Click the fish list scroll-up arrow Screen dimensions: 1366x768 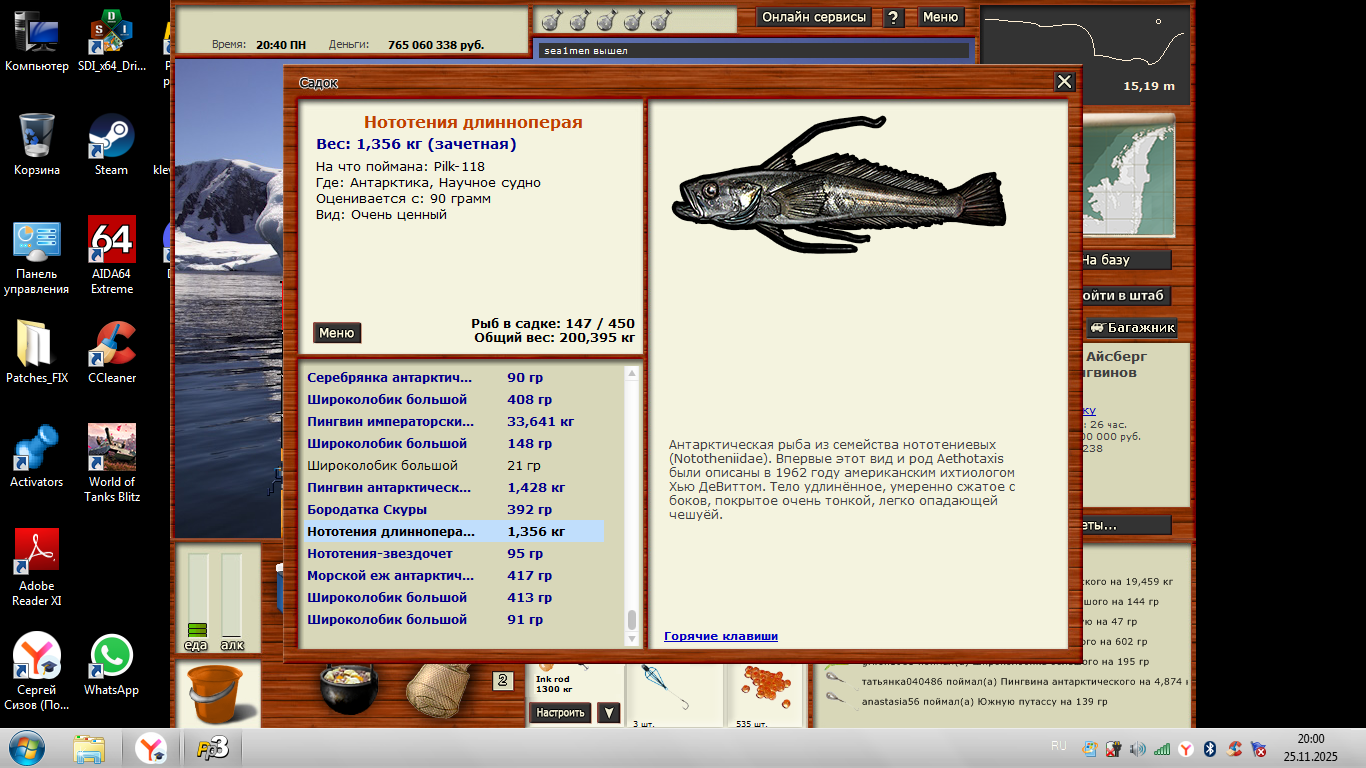click(x=632, y=374)
